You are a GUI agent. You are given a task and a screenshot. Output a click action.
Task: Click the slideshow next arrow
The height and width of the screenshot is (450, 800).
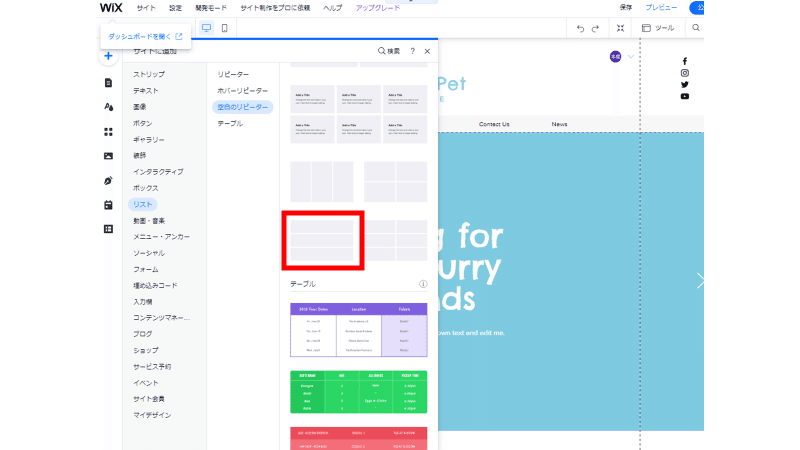700,280
